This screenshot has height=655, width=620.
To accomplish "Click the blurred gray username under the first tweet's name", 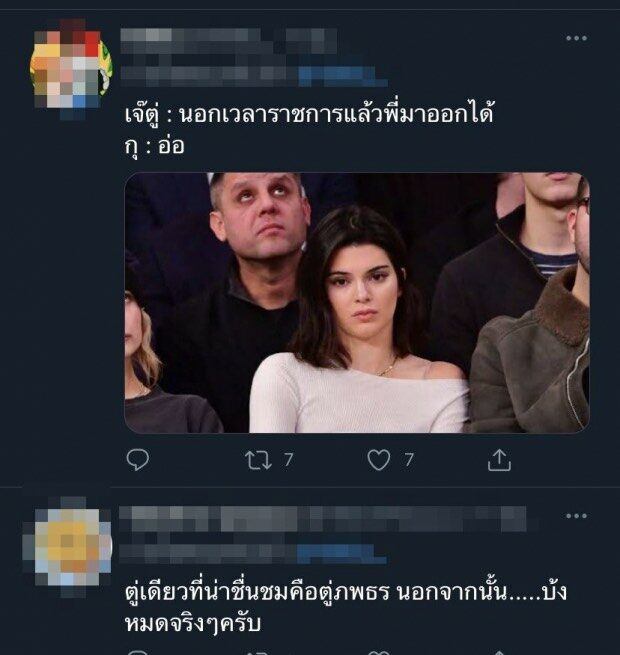I will pyautogui.click(x=209, y=76).
